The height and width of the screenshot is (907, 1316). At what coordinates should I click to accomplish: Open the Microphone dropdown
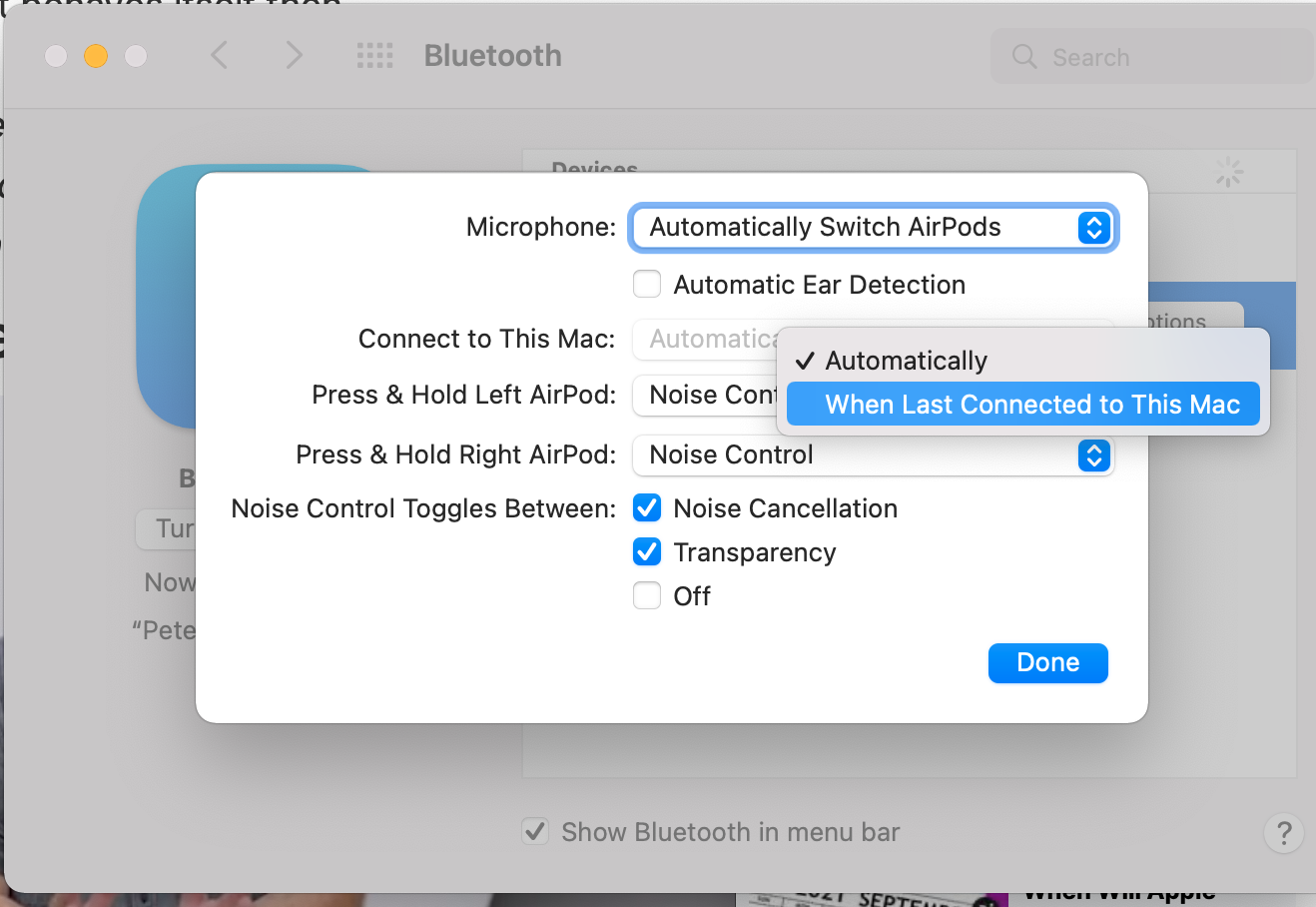[874, 228]
